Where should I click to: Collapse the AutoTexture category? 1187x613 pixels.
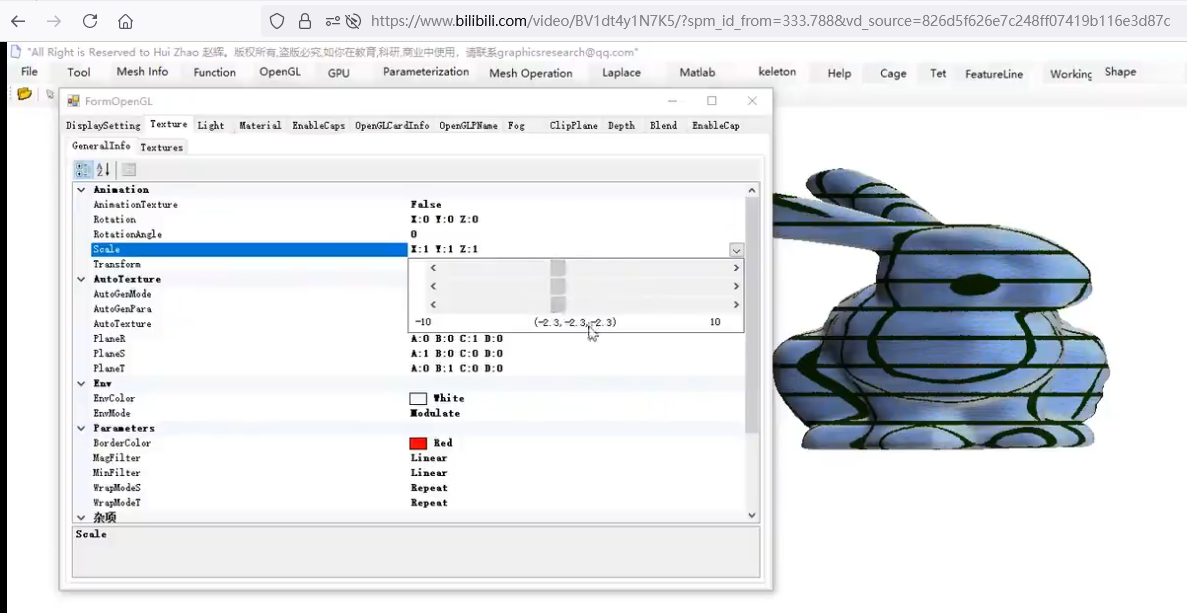[81, 279]
